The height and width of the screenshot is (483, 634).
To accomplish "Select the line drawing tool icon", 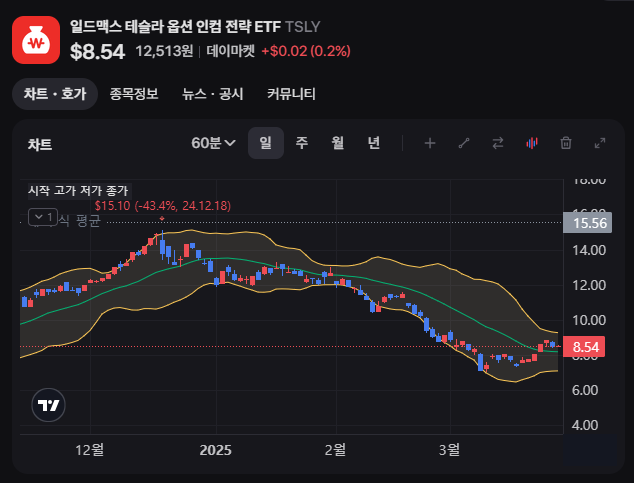I will point(464,143).
